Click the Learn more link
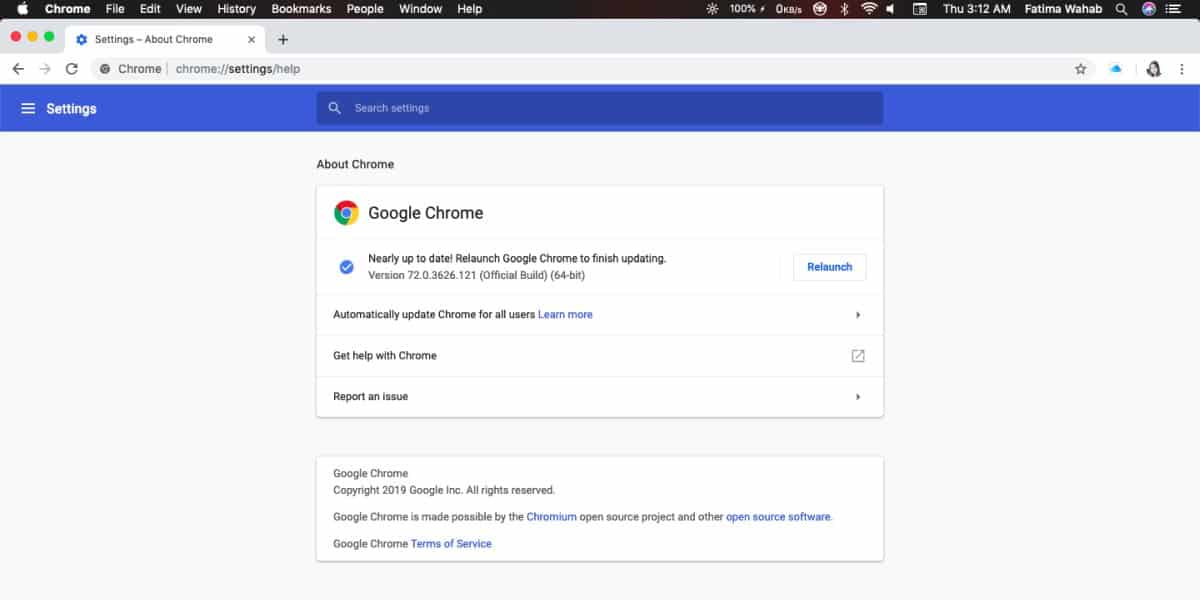1200x600 pixels. pyautogui.click(x=565, y=314)
